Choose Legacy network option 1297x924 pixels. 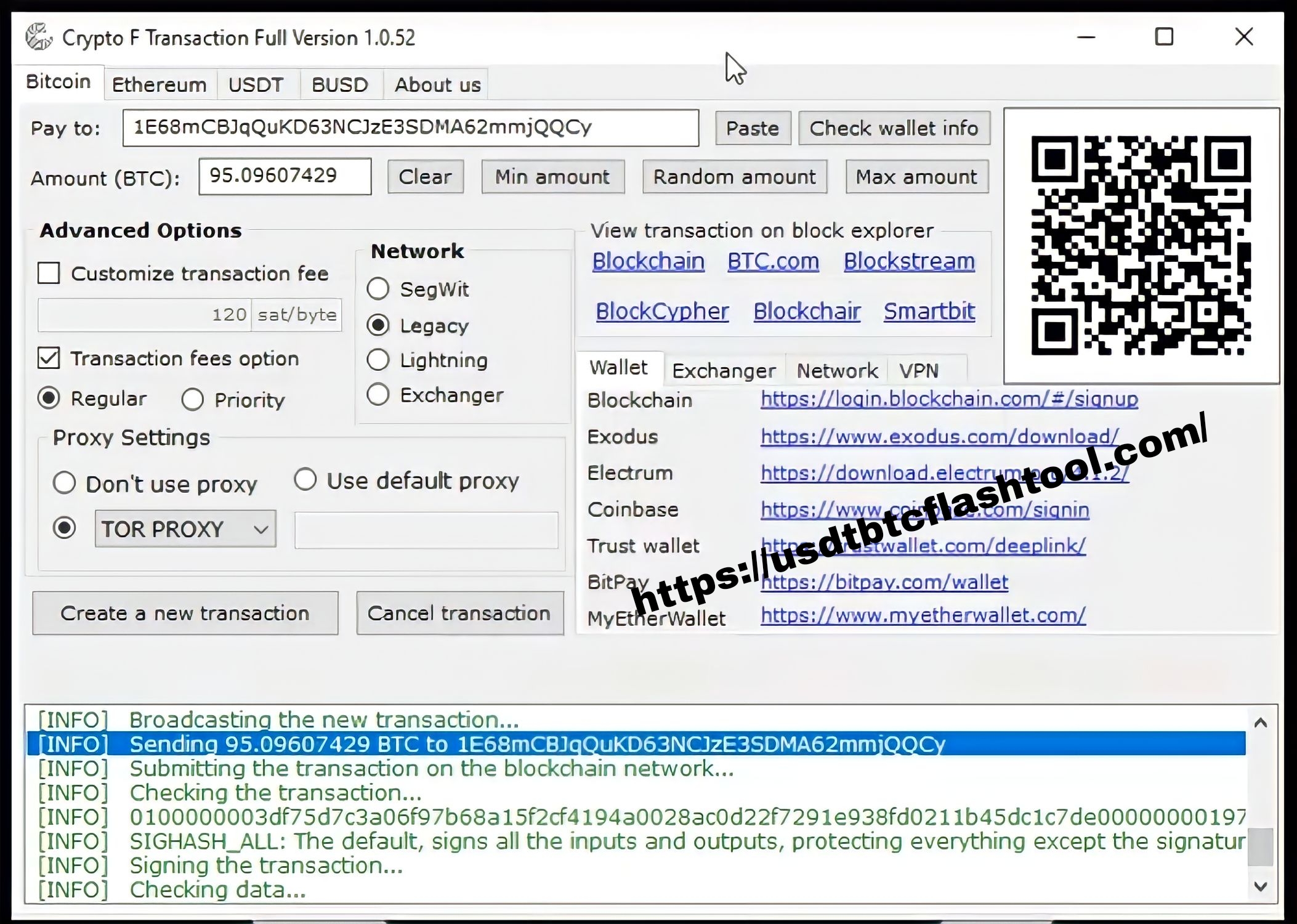click(378, 325)
